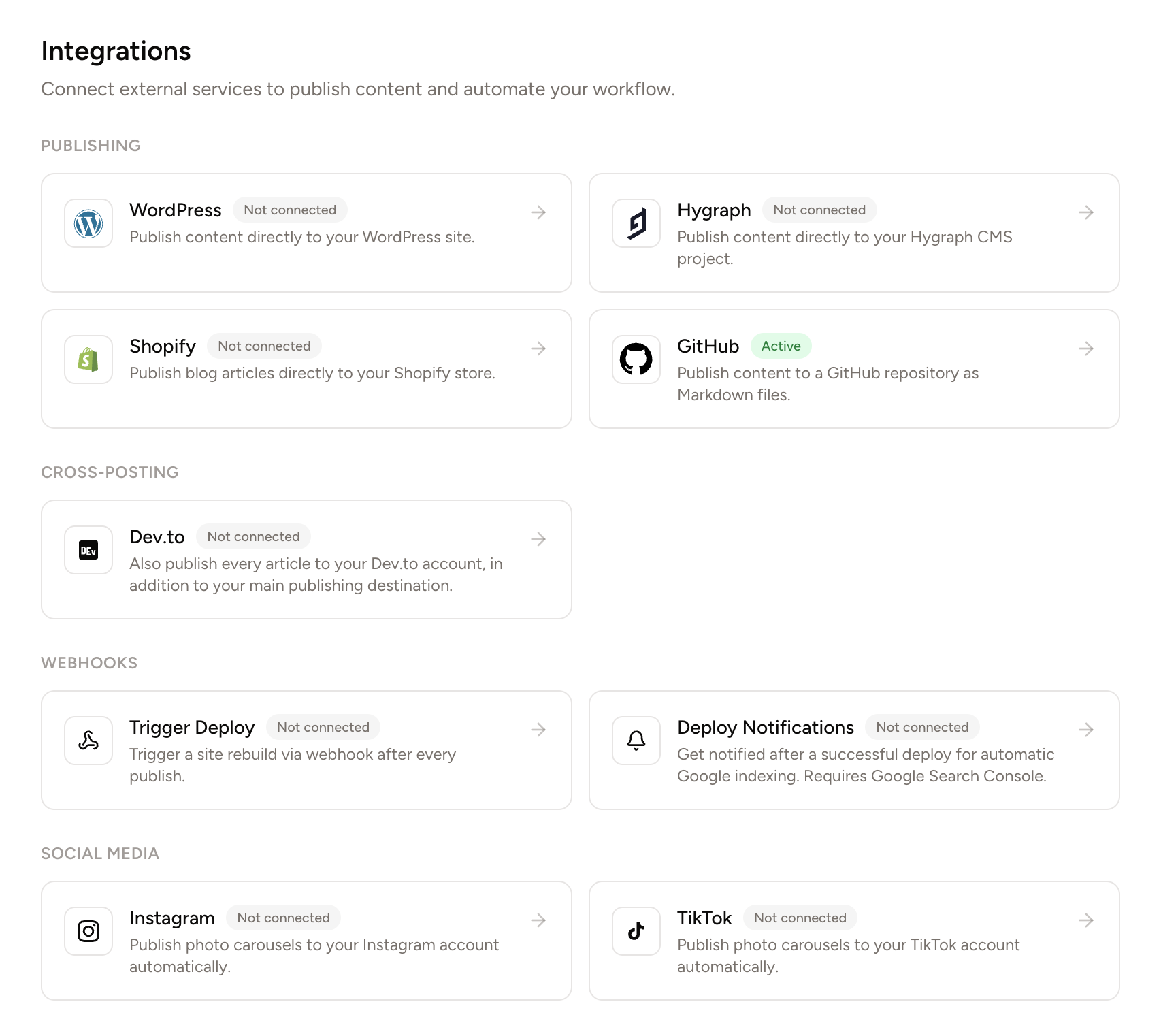Click the Dev.to logo icon
Image resolution: width=1161 pixels, height=1036 pixels.
click(88, 550)
